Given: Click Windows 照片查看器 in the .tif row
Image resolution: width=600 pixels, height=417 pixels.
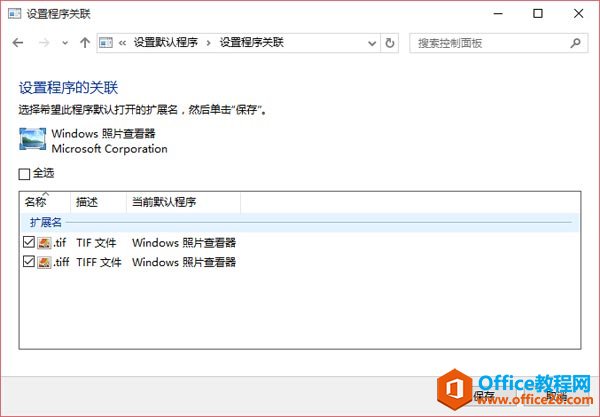Looking at the screenshot, I should pos(184,243).
